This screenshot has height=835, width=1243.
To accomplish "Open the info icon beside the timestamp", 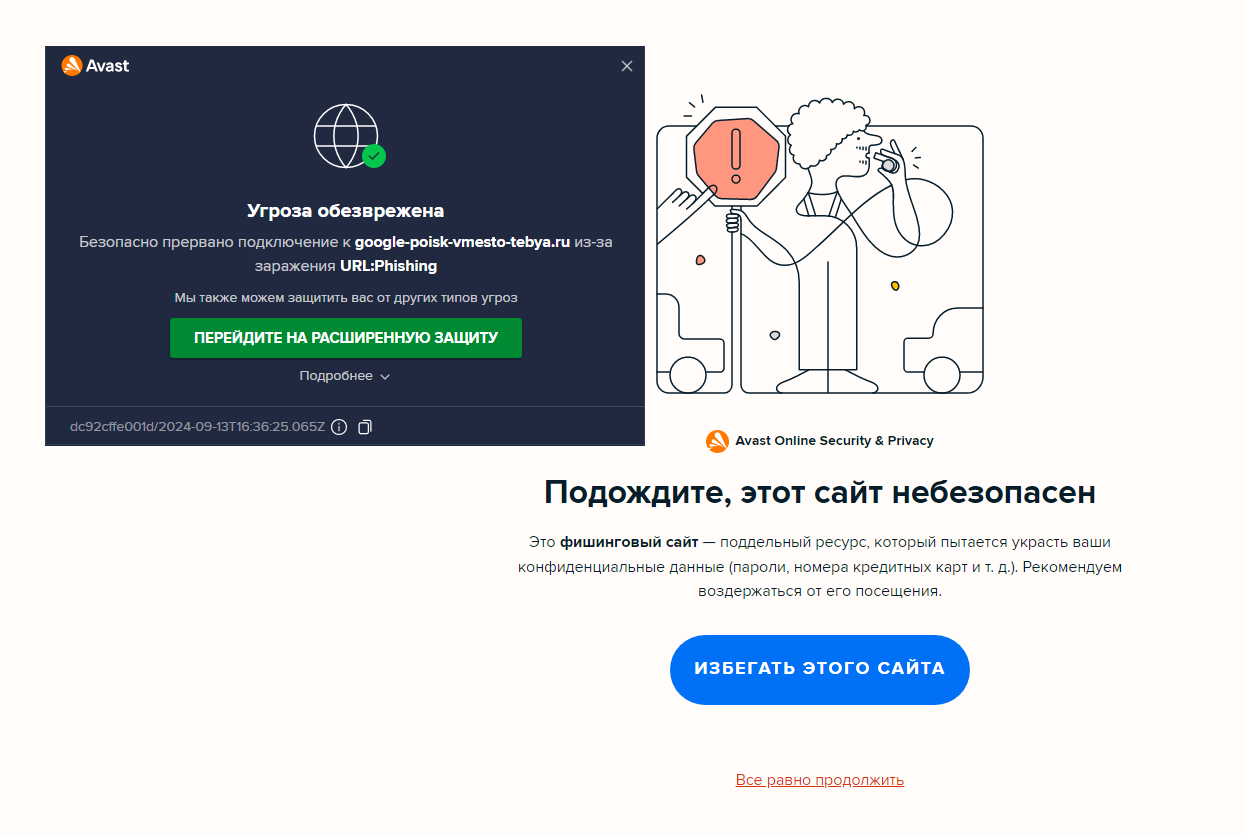I will click(x=339, y=427).
